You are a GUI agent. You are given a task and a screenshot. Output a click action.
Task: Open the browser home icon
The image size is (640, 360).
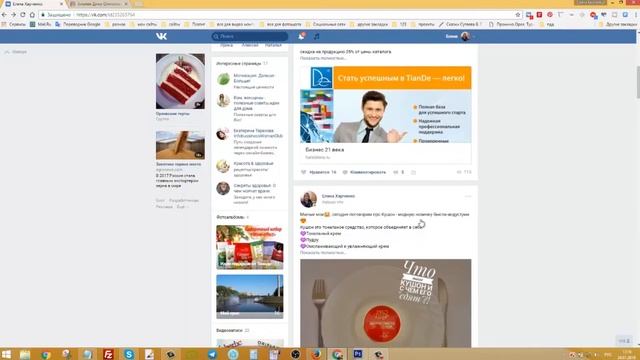(32, 15)
